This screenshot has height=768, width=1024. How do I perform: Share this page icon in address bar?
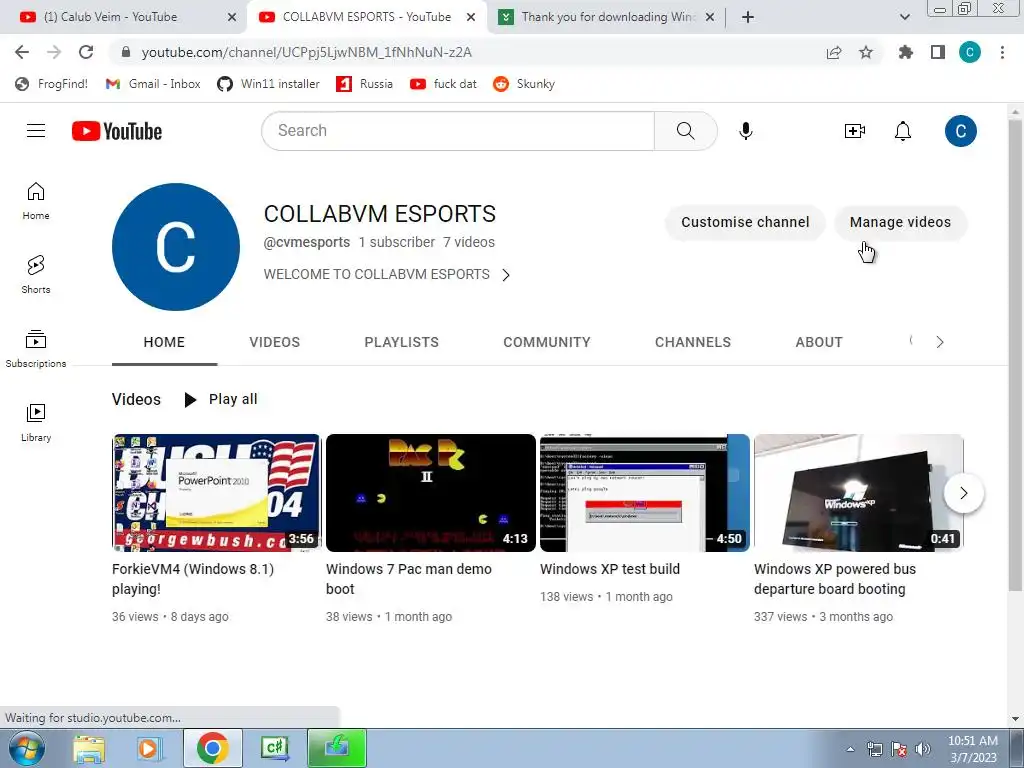coord(834,52)
